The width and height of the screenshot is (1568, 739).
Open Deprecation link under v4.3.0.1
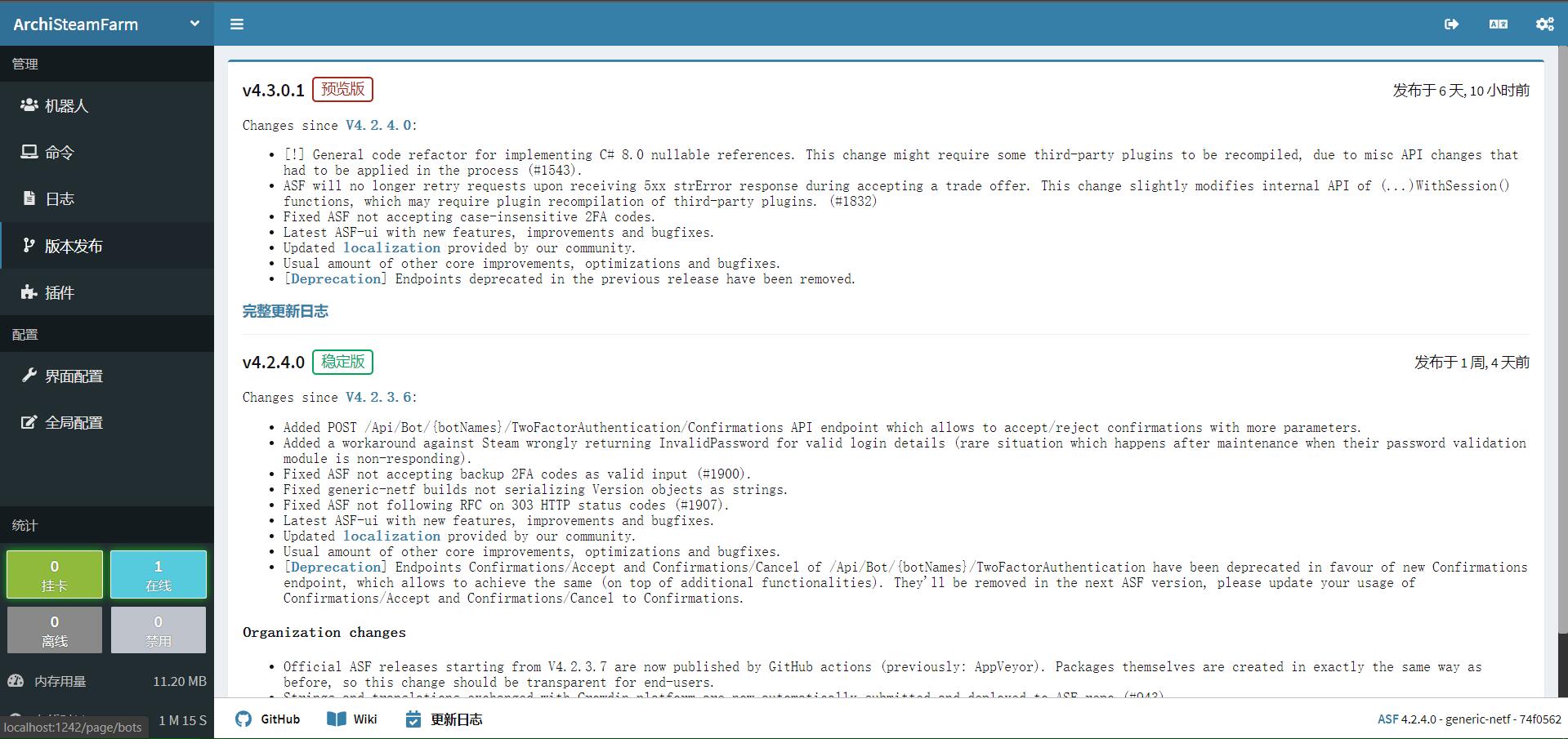[x=336, y=278]
